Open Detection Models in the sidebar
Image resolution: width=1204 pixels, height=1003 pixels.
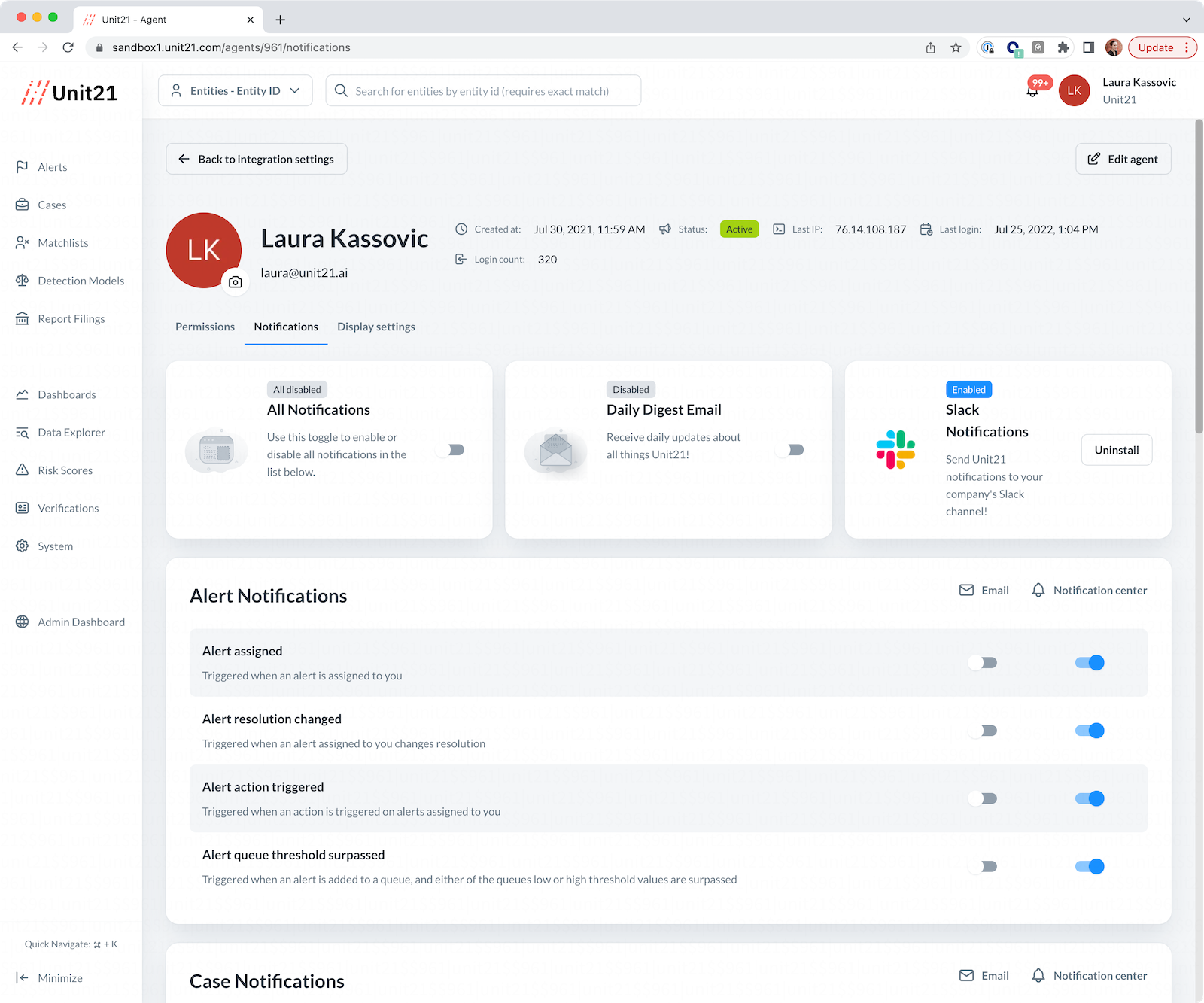[x=81, y=281]
